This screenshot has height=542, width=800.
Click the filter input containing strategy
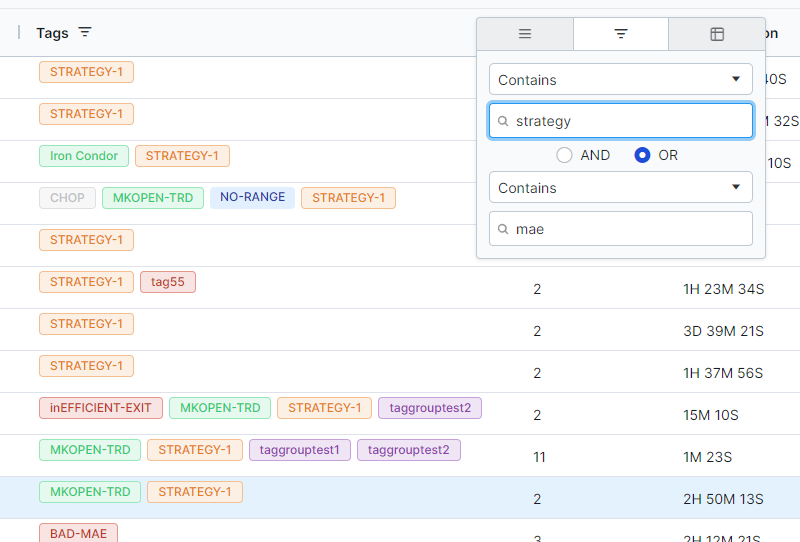pyautogui.click(x=630, y=121)
